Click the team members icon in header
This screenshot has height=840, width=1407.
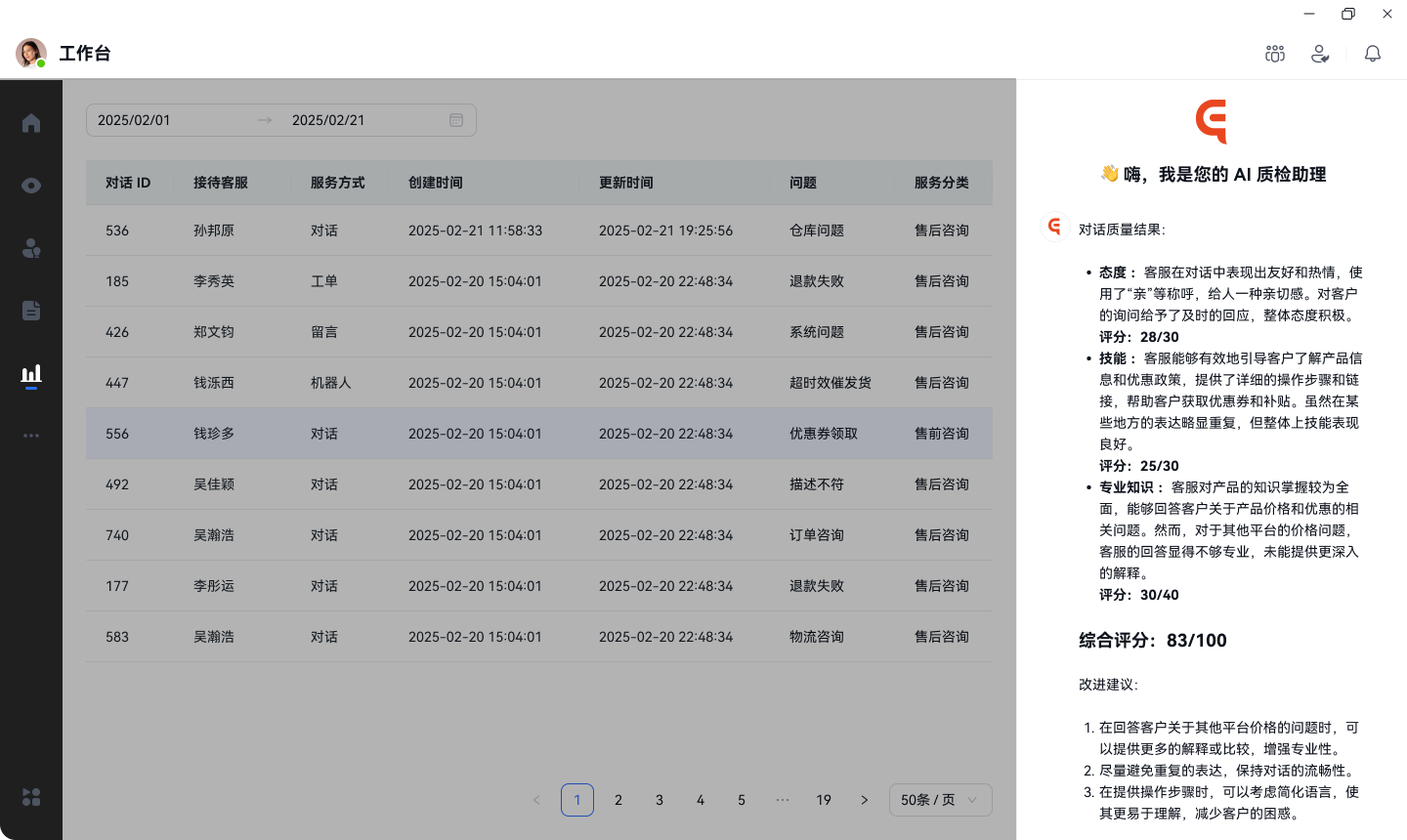[x=1275, y=54]
